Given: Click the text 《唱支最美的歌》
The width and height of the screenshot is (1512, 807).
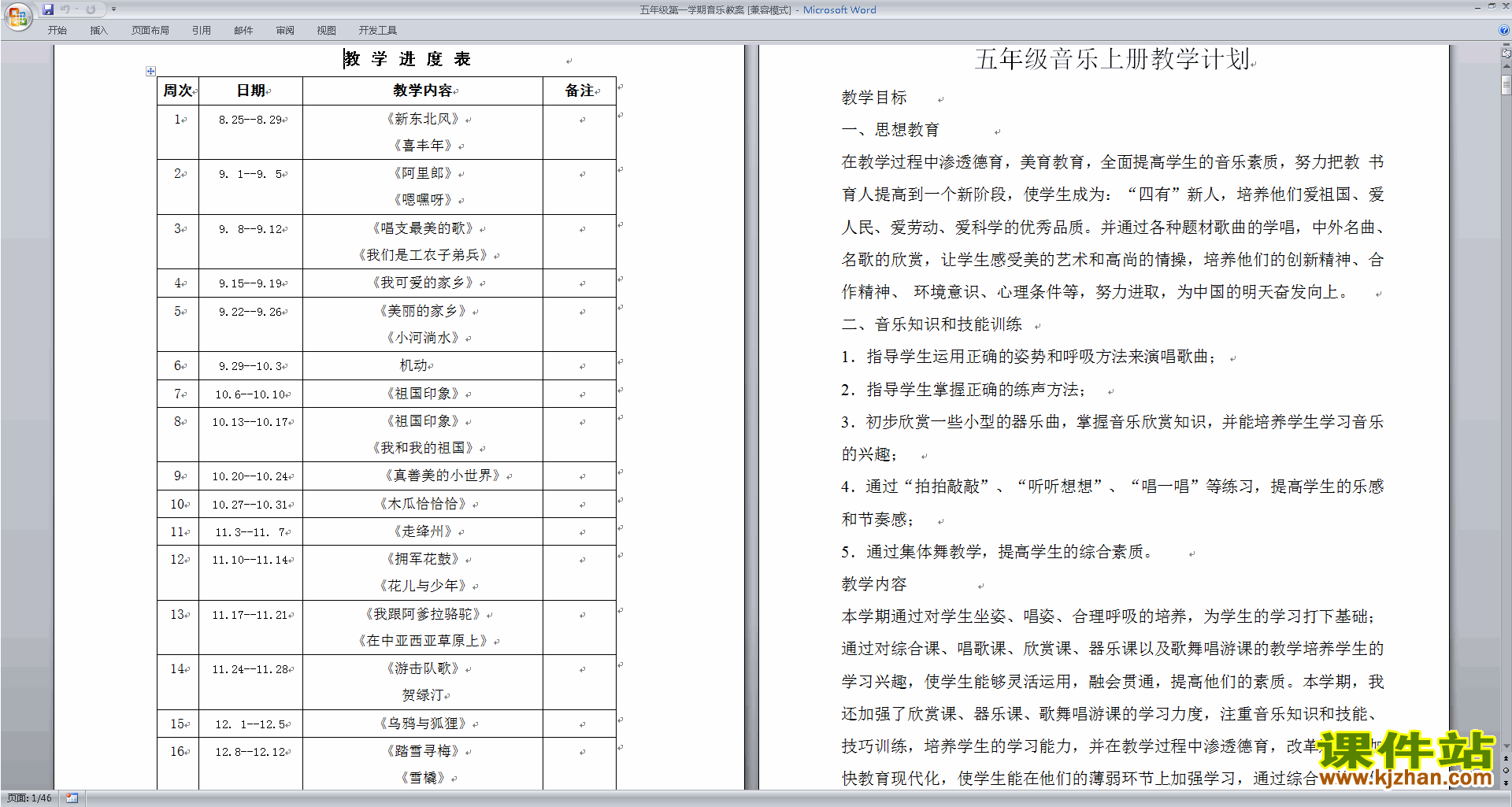Looking at the screenshot, I should (x=423, y=228).
